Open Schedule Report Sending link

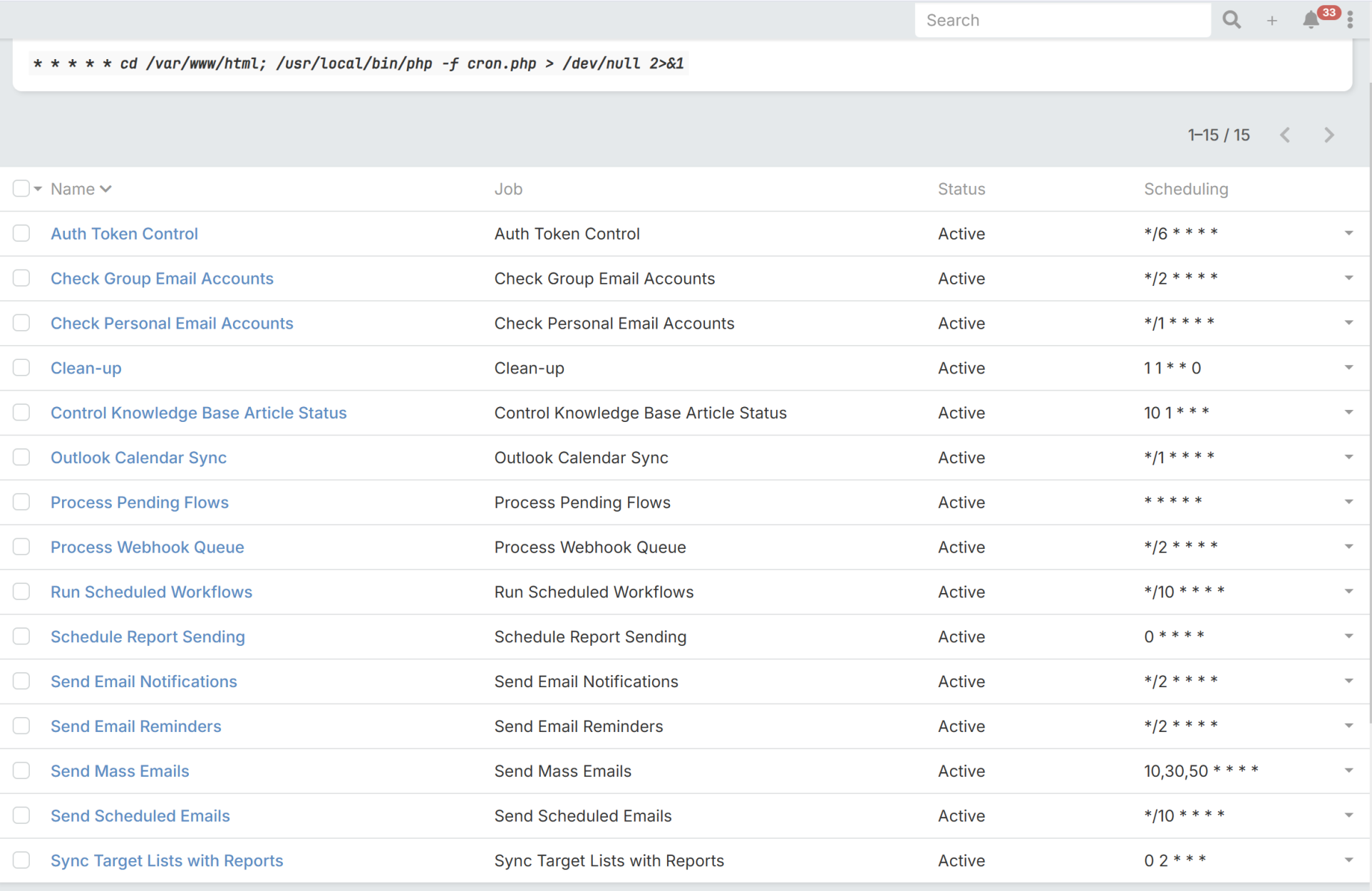(148, 637)
